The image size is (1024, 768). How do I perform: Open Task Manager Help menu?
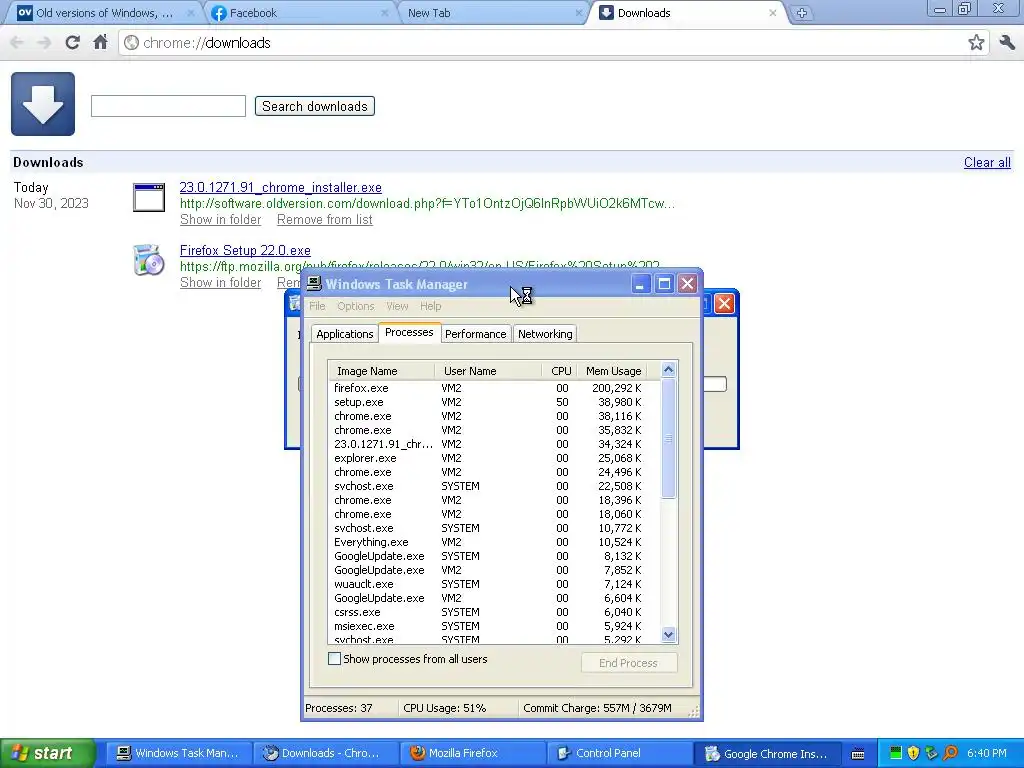430,306
